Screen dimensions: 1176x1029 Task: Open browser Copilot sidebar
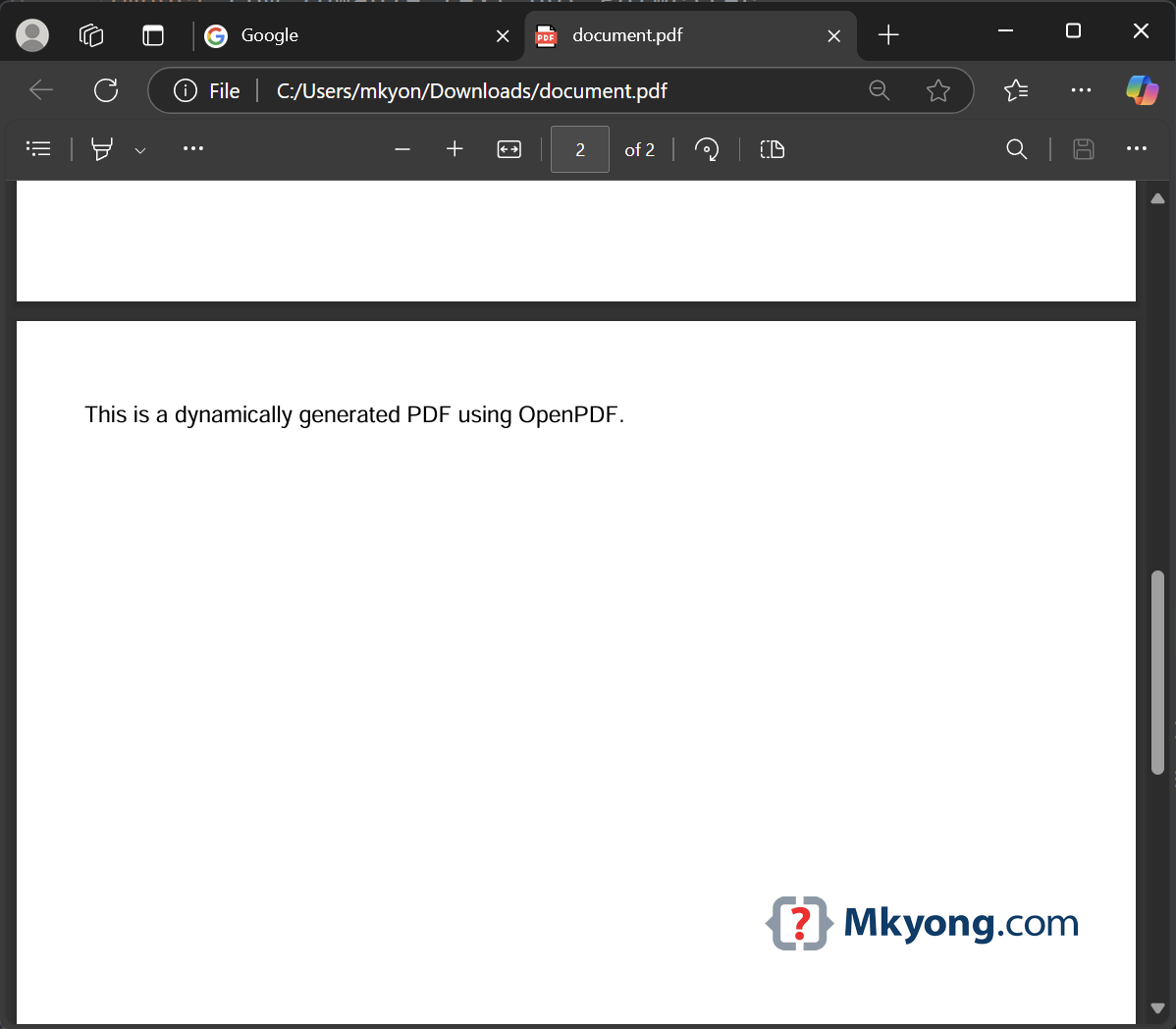(1141, 89)
